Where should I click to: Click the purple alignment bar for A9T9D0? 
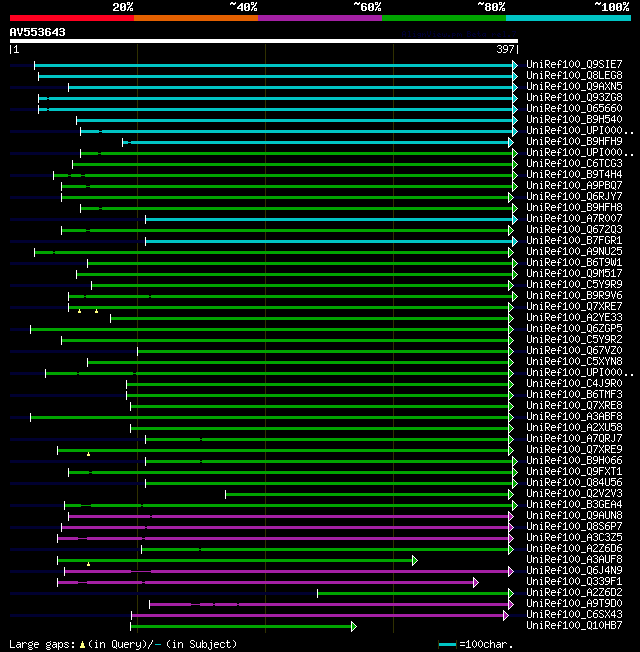tap(329, 604)
